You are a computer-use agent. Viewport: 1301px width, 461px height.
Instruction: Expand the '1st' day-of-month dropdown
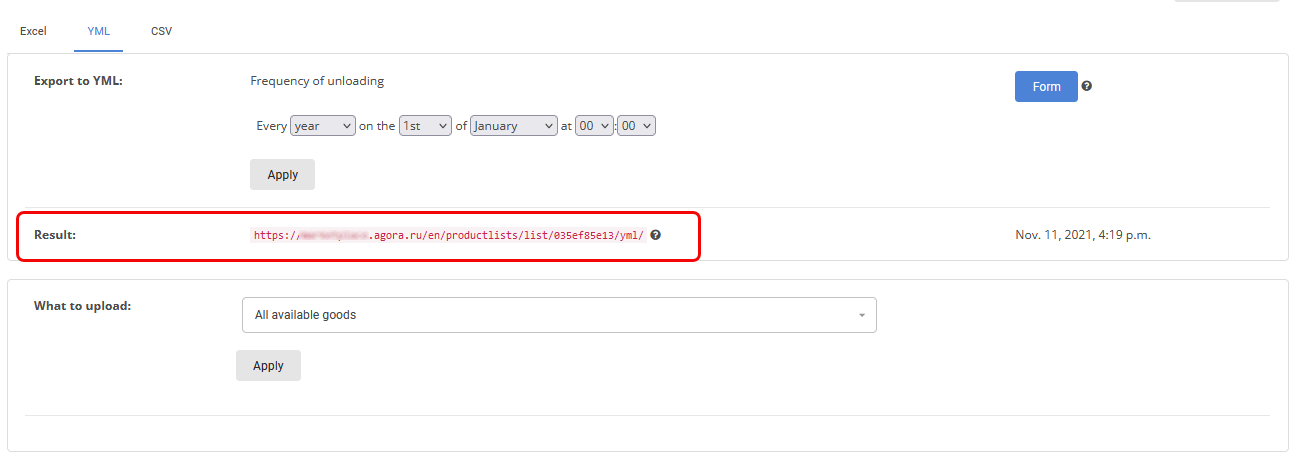click(425, 126)
